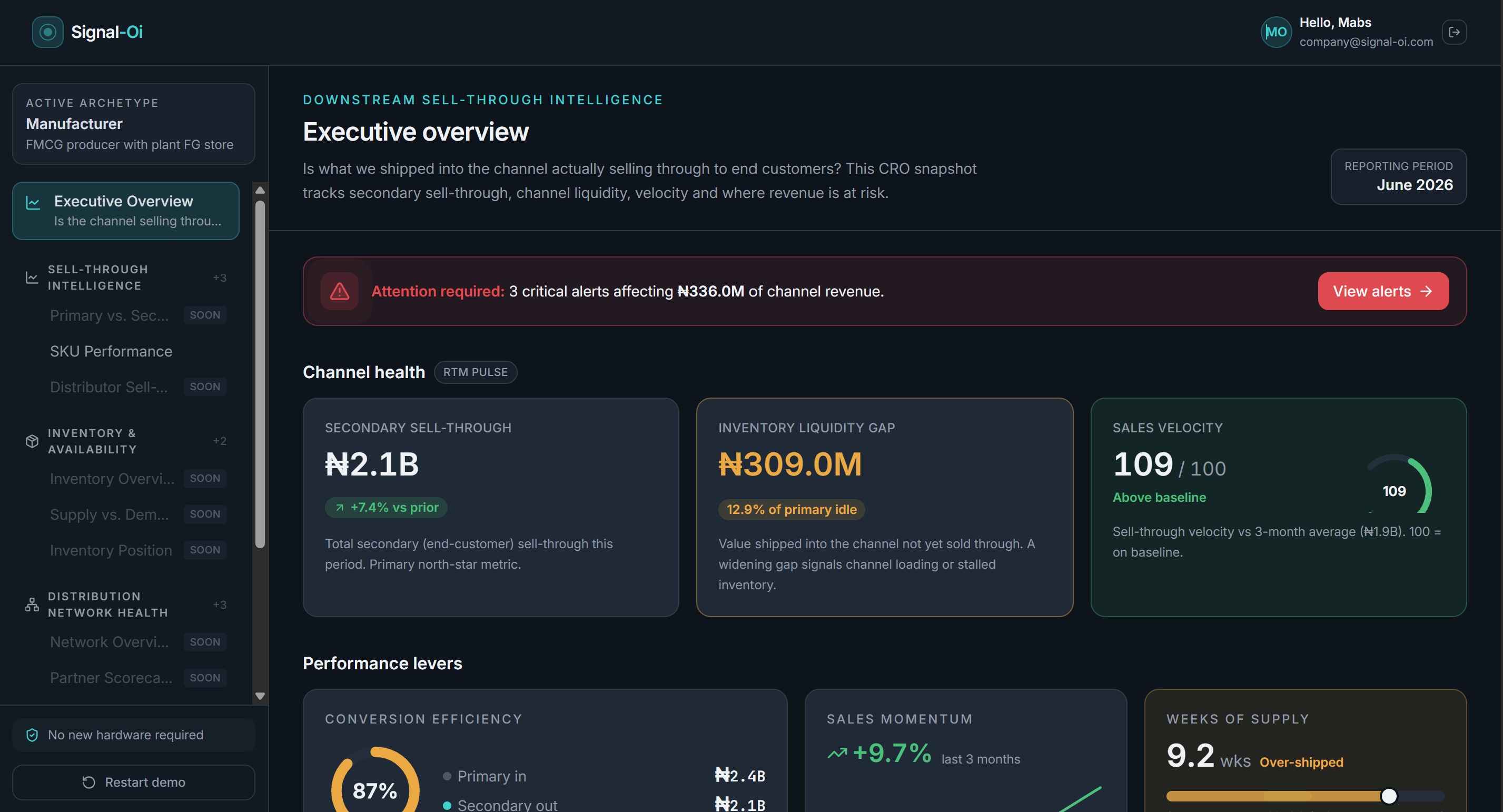Click the Inventory Liquidity Gap card

coord(885,507)
